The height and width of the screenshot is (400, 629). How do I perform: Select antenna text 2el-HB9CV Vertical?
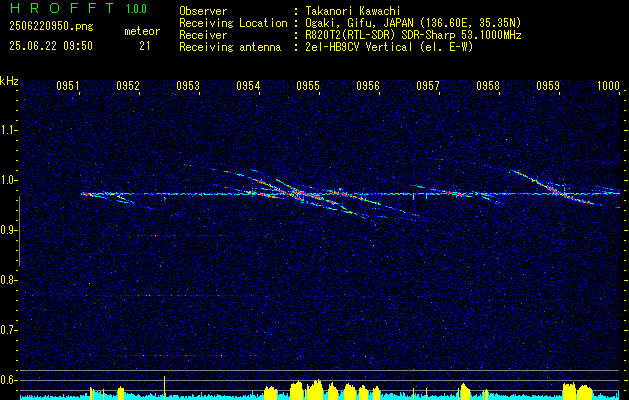[x=359, y=47]
